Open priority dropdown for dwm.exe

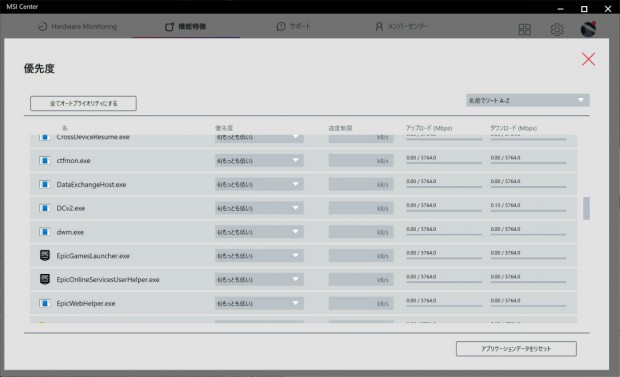[x=259, y=232]
